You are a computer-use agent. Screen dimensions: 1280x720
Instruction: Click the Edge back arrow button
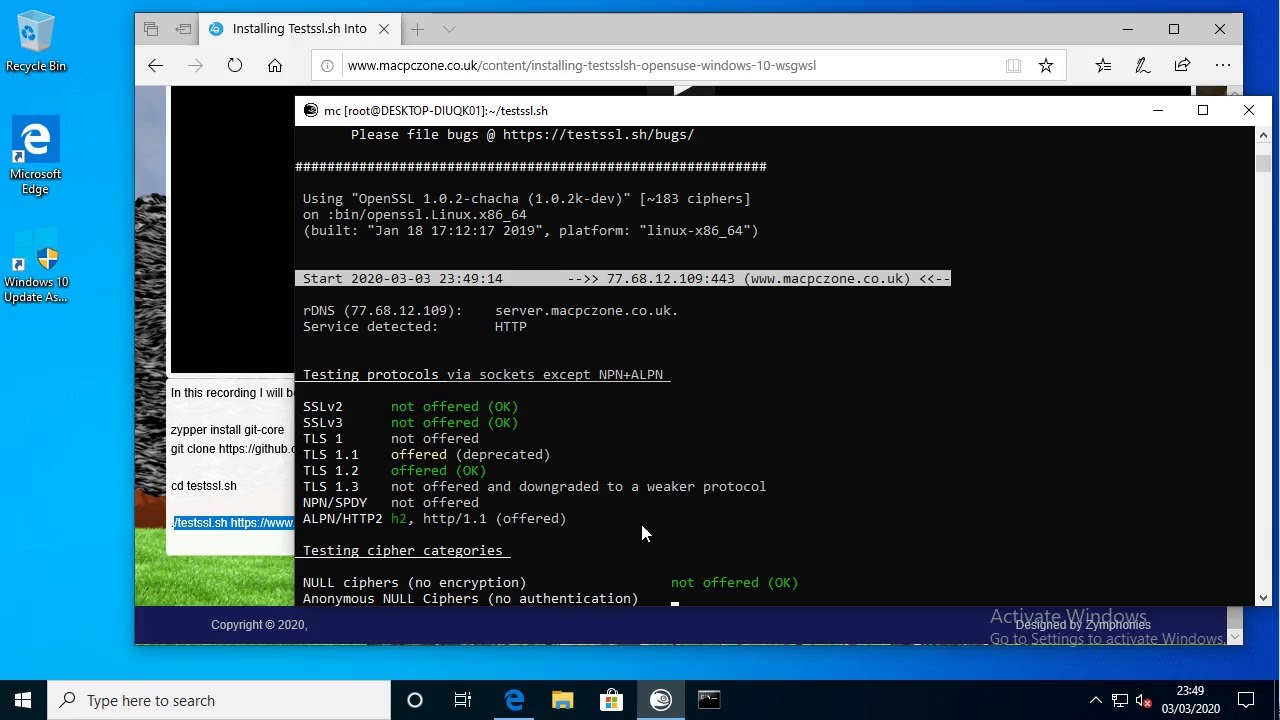pos(155,65)
